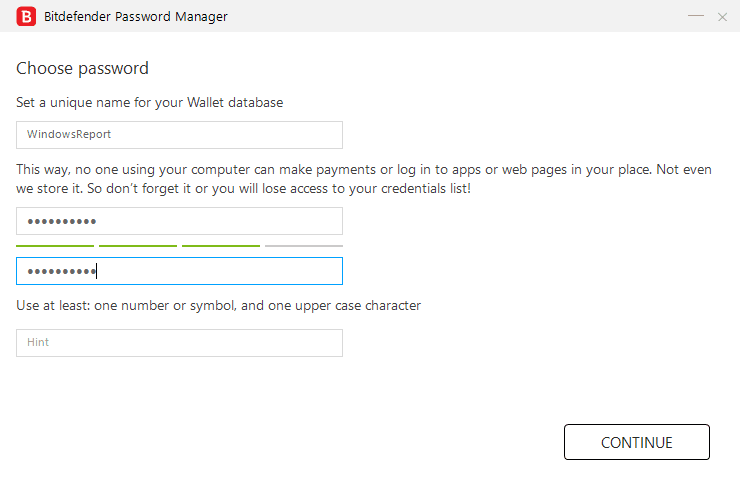Click the gray unfilled strength segment
Screen dimensions: 740x490
click(304, 245)
